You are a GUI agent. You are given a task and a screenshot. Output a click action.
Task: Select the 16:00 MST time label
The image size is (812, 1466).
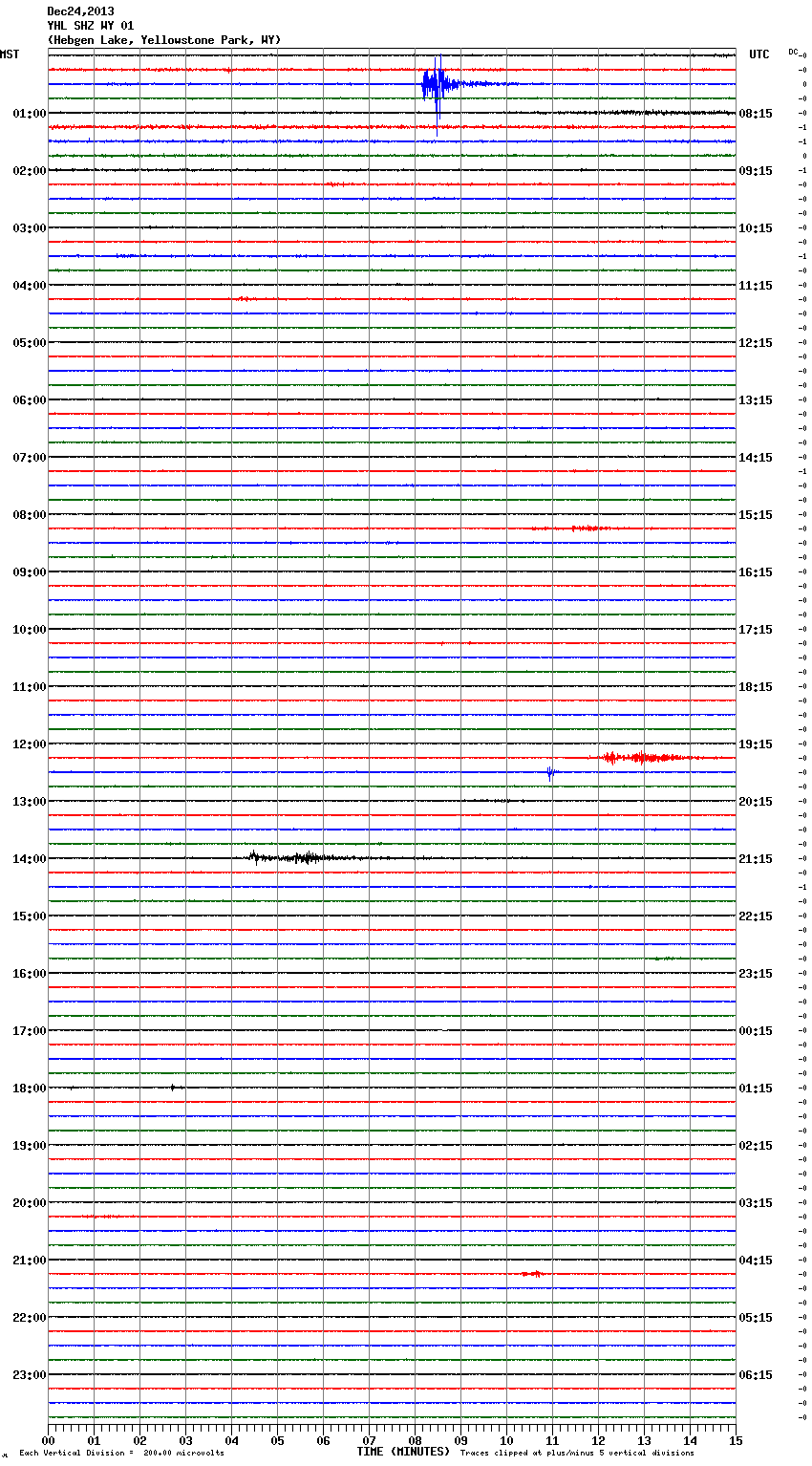click(x=30, y=974)
